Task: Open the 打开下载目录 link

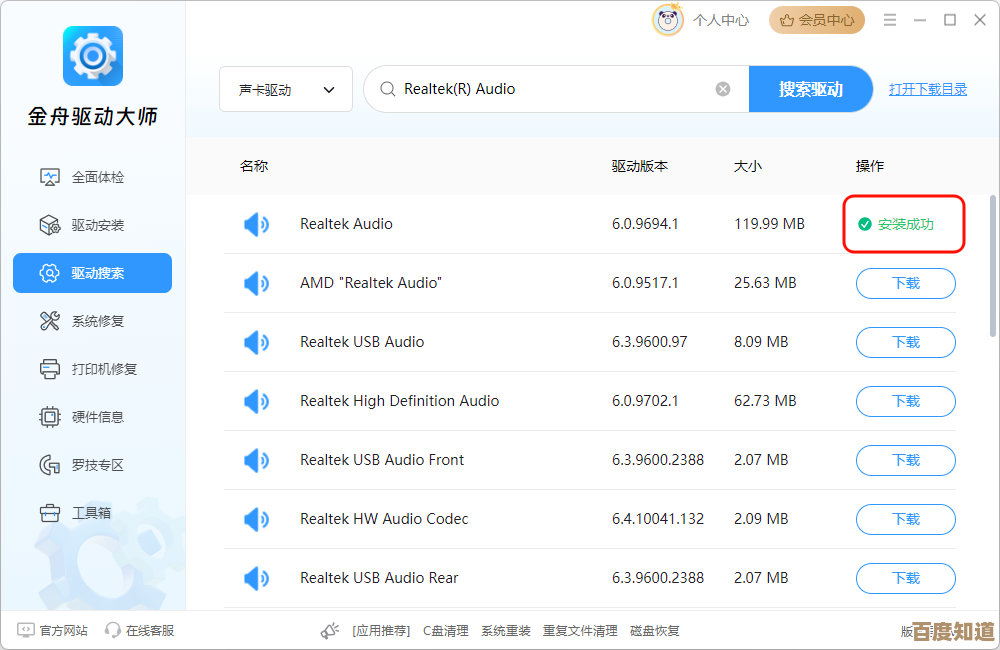Action: point(928,89)
